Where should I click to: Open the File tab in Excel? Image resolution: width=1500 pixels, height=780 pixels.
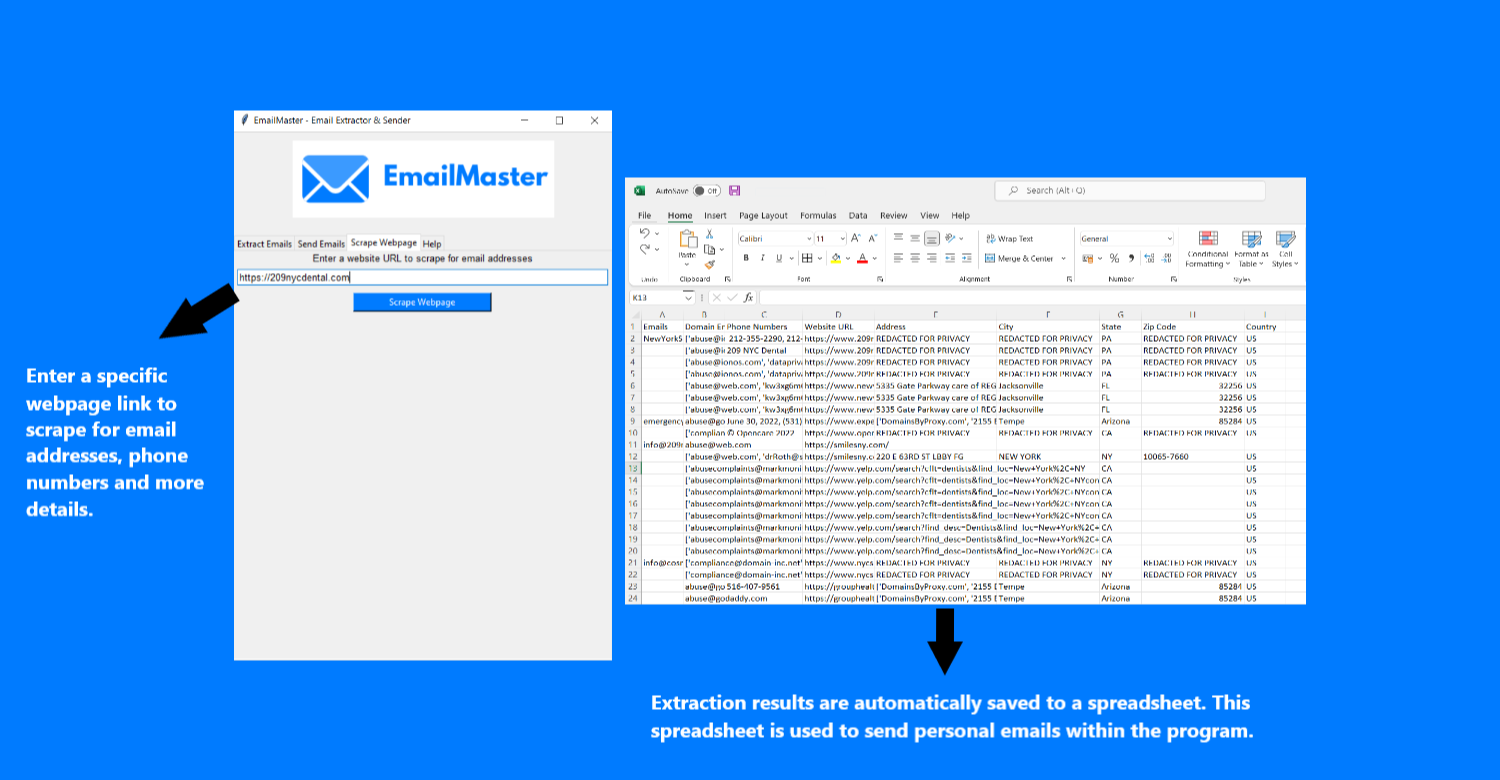click(645, 215)
